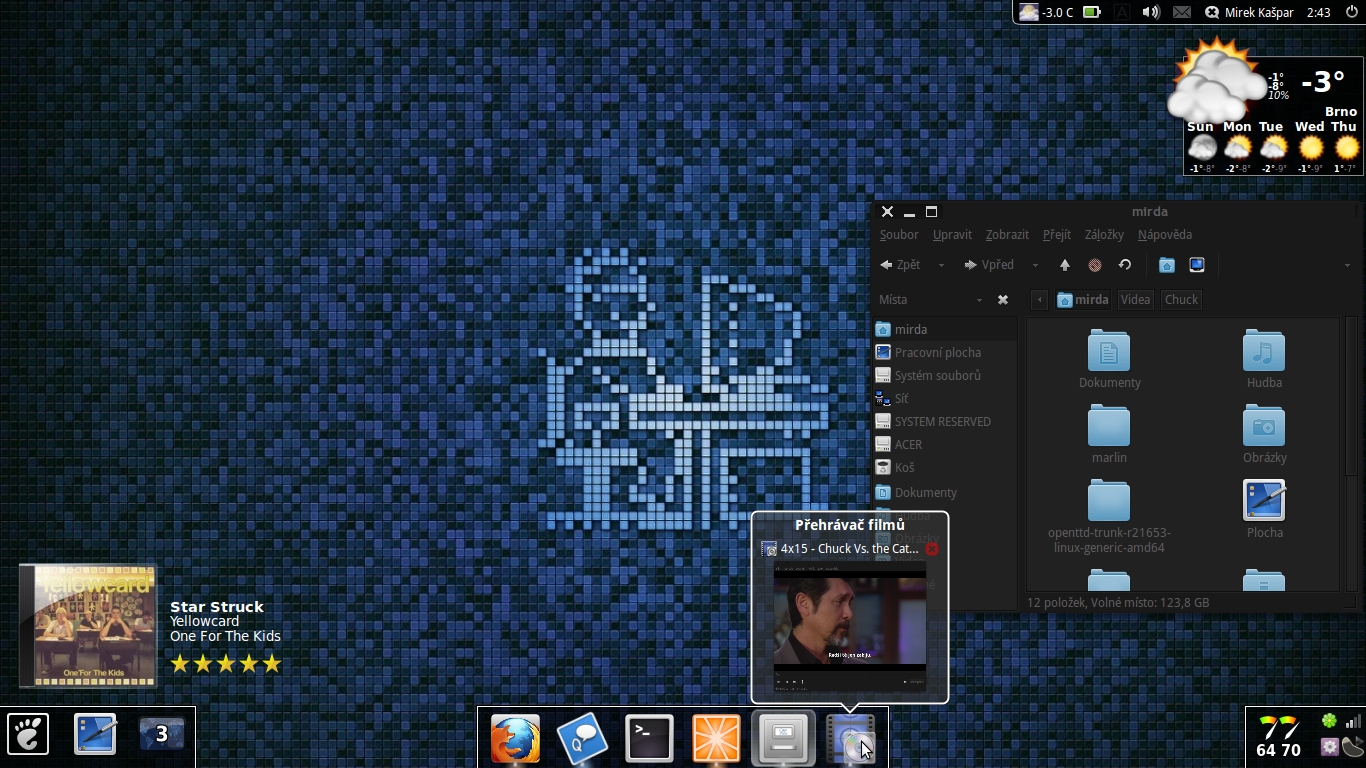
Task: Click the Computer toolbar icon
Action: [1196, 265]
